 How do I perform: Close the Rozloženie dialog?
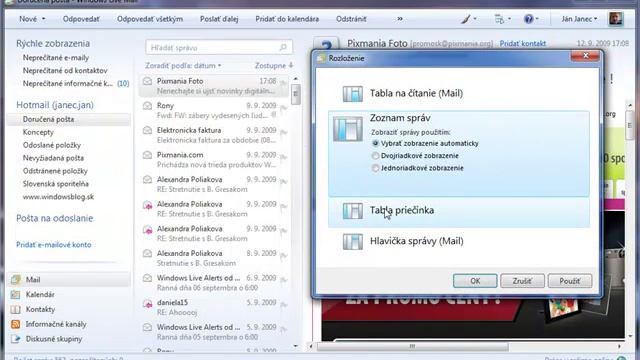point(585,56)
